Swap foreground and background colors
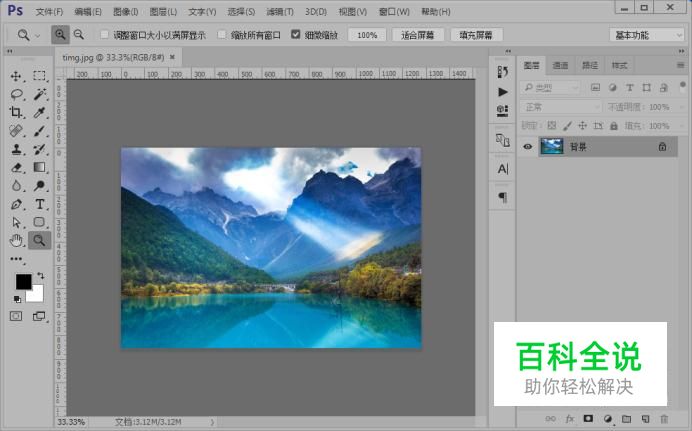 41,275
